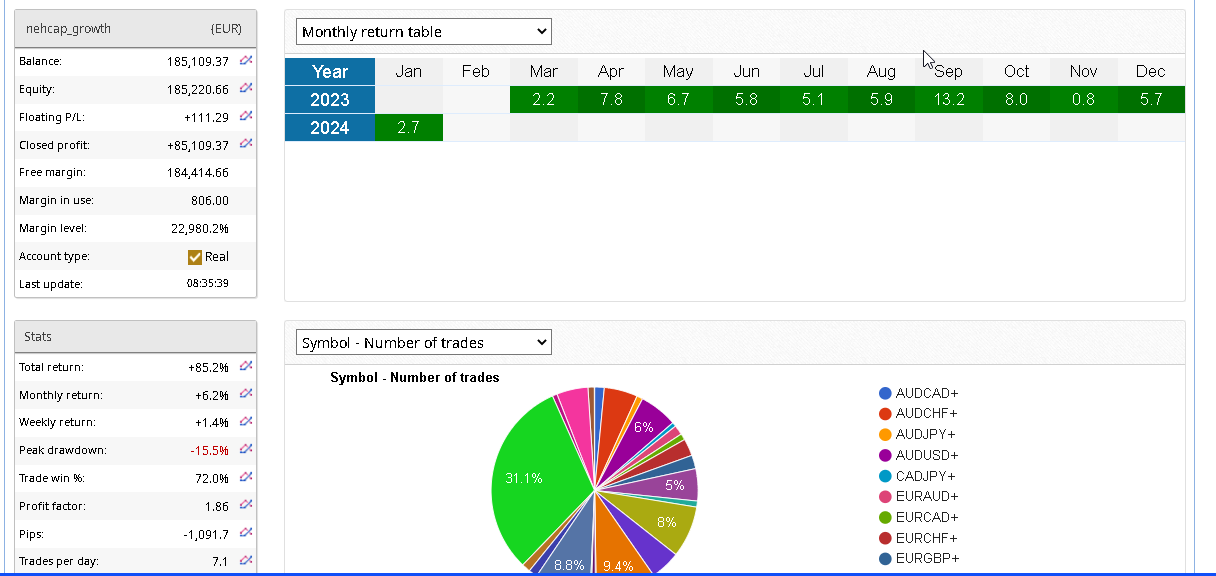1216x576 pixels.
Task: Open the Trade win % chart icon
Action: (246, 477)
